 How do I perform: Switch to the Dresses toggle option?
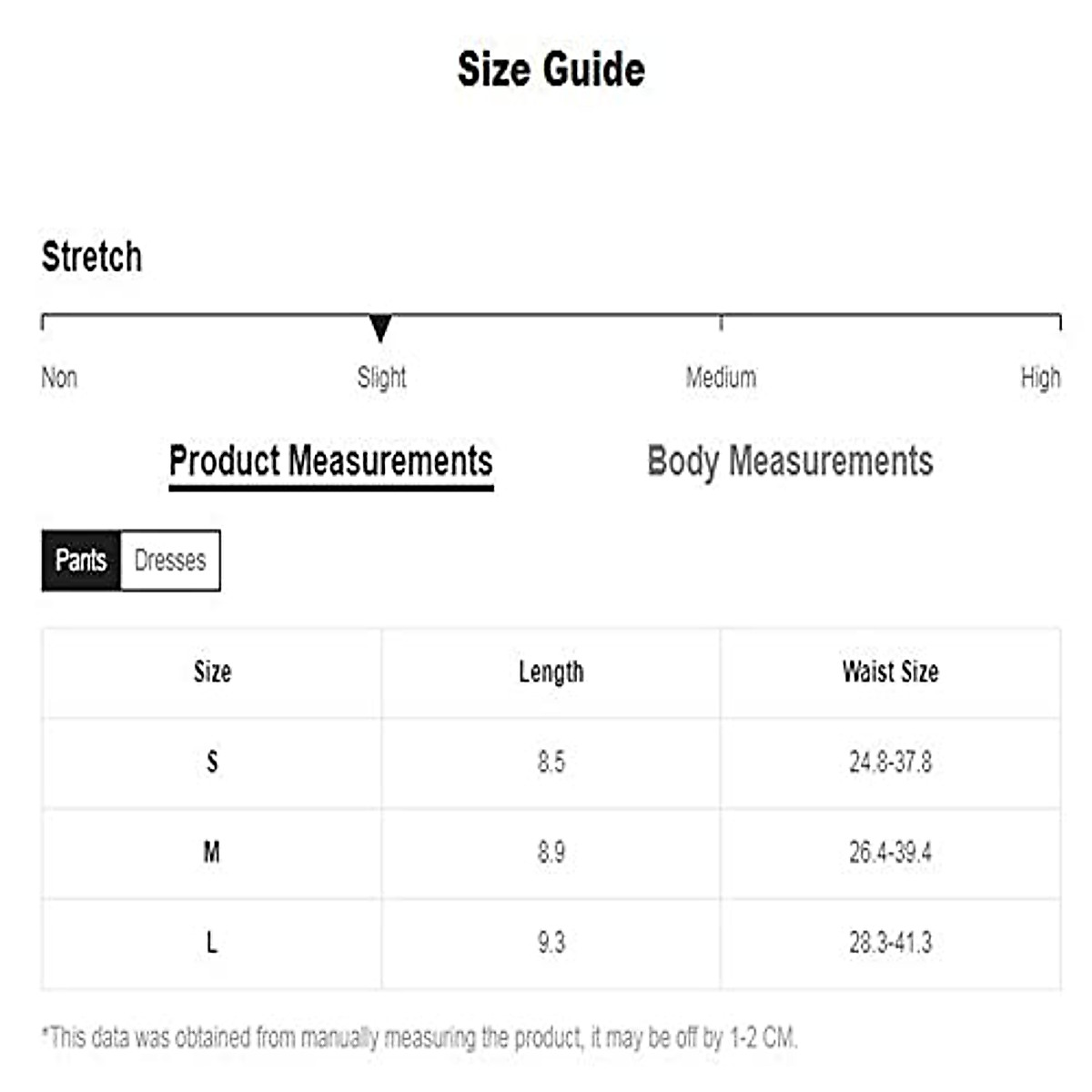[x=170, y=561]
